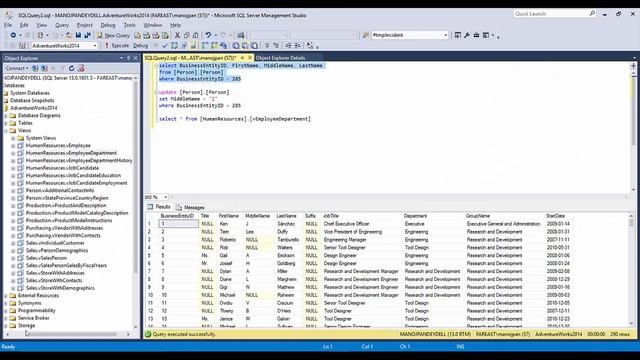Image resolution: width=640 pixels, height=360 pixels.
Task: Click the Undo arrow icon
Action: [x=208, y=36]
